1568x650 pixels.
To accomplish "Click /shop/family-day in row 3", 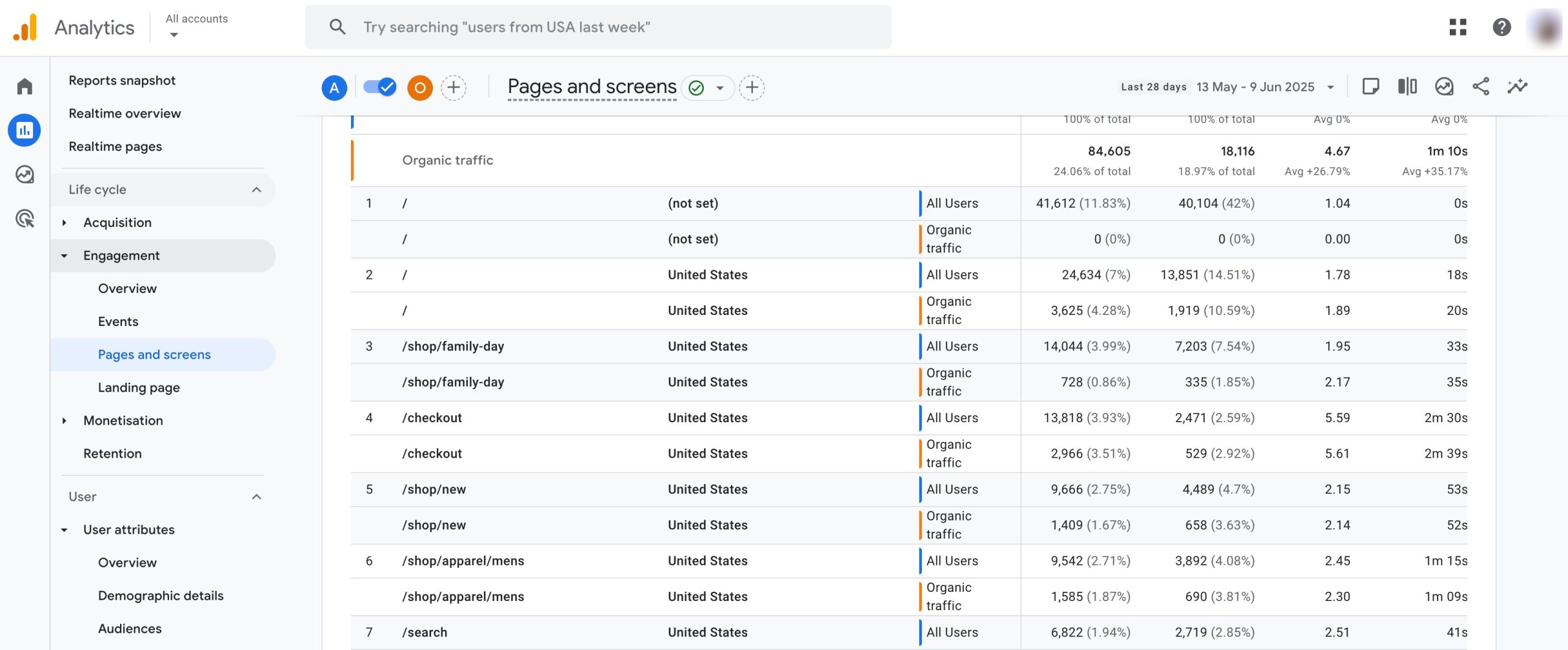I will click(x=453, y=346).
